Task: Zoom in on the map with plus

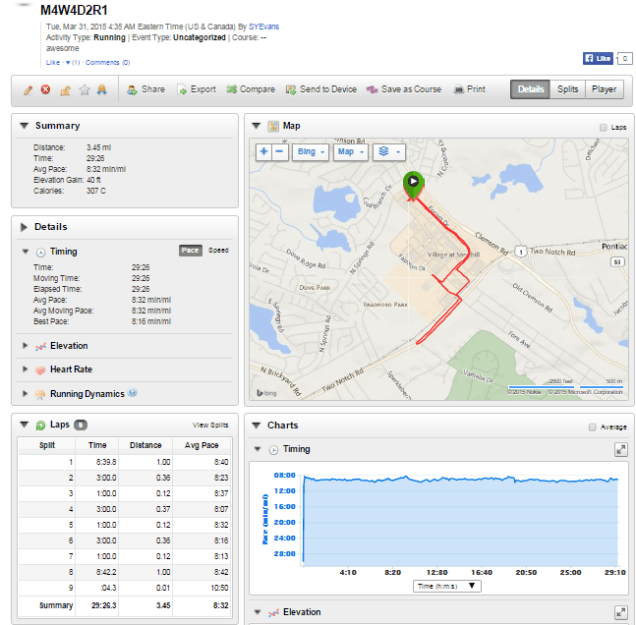Action: click(264, 152)
